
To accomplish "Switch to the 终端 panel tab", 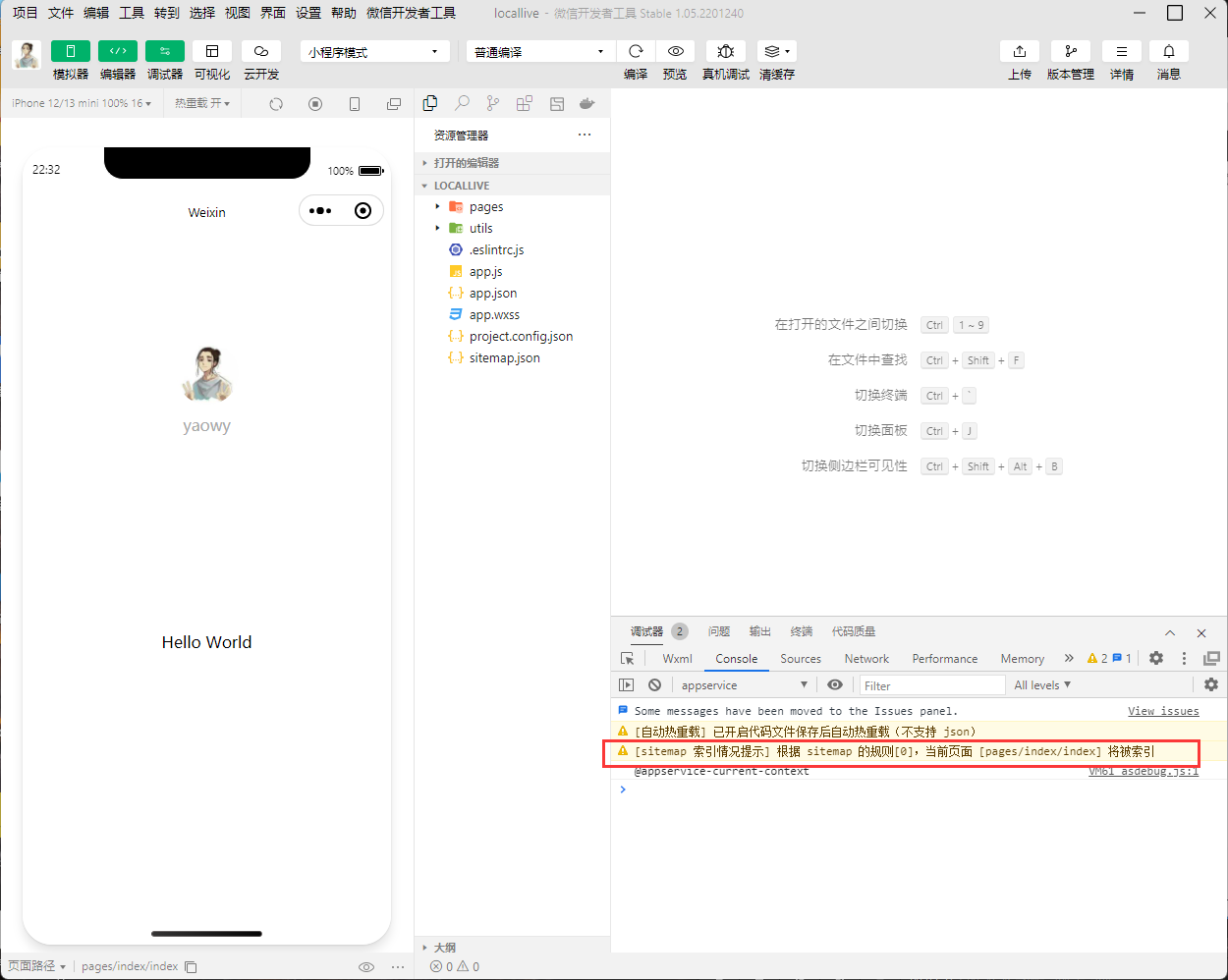I will [x=802, y=631].
